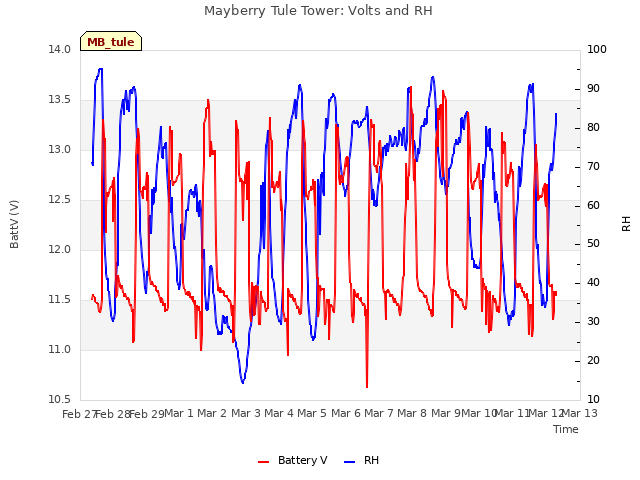Click the Mar 3 date tick label
The width and height of the screenshot is (640, 480).
click(x=246, y=413)
